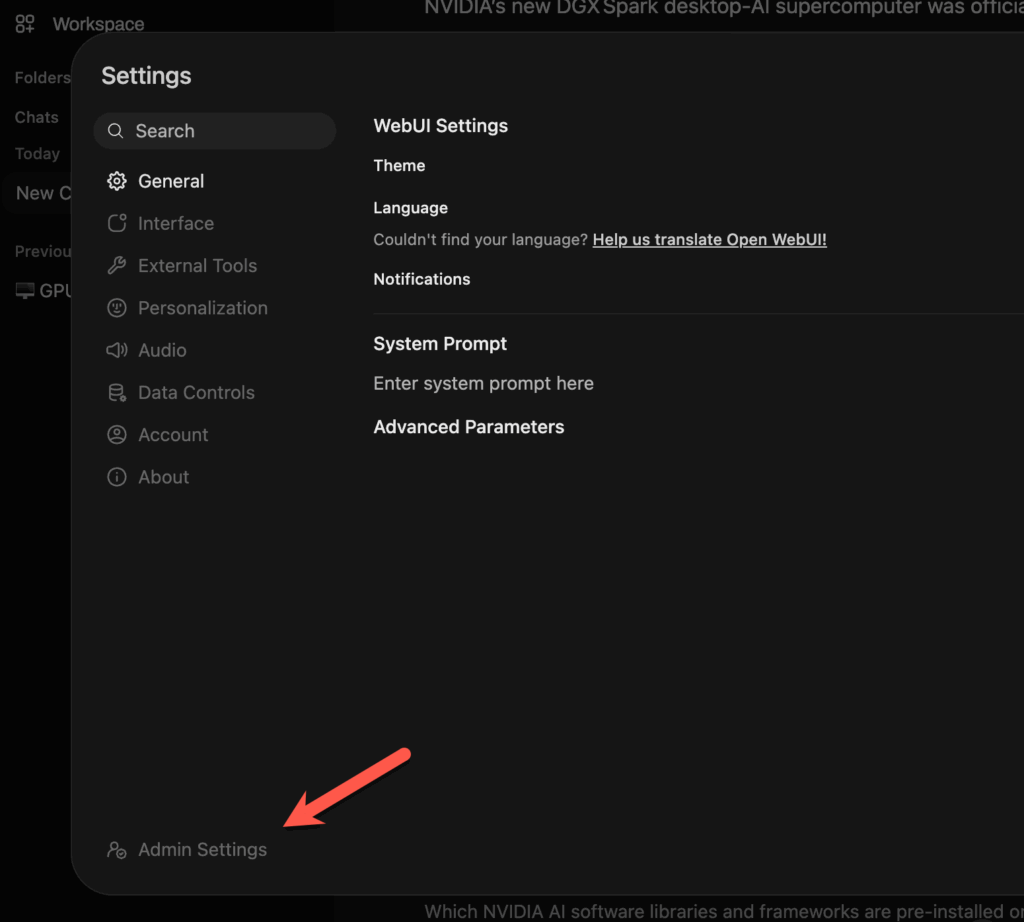The width and height of the screenshot is (1024, 922).
Task: Expand the Folders section in sidebar
Action: point(42,78)
